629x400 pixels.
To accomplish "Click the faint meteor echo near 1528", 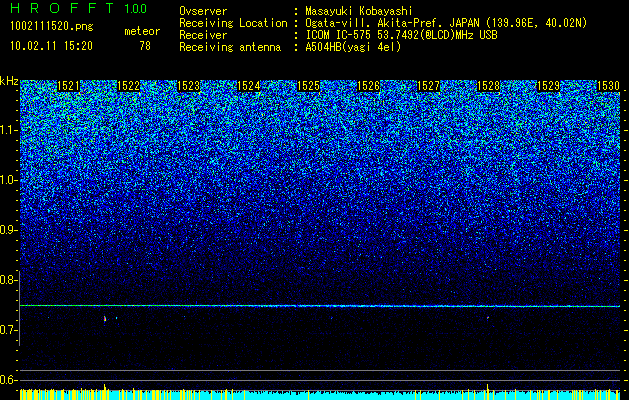I will coord(488,318).
